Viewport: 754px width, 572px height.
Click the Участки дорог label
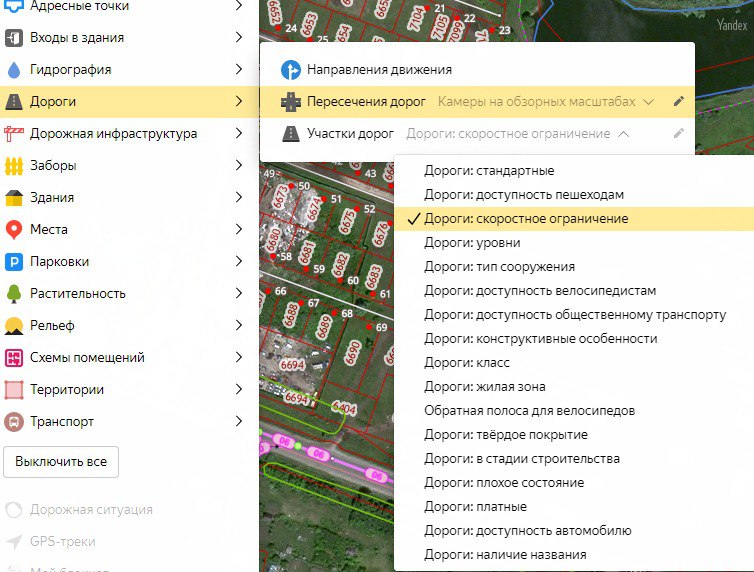click(350, 134)
